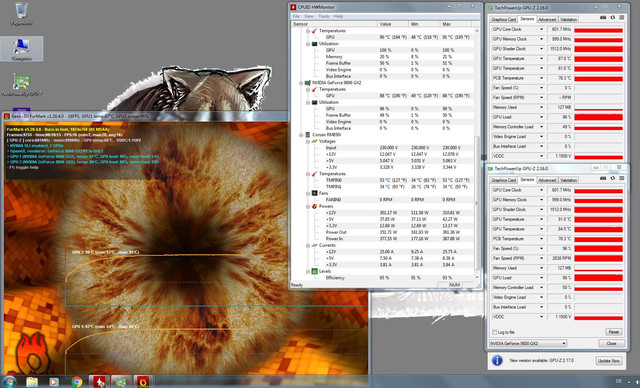
Task: Open Memory Used dropdown in rear GPU-Z window
Action: point(541,107)
